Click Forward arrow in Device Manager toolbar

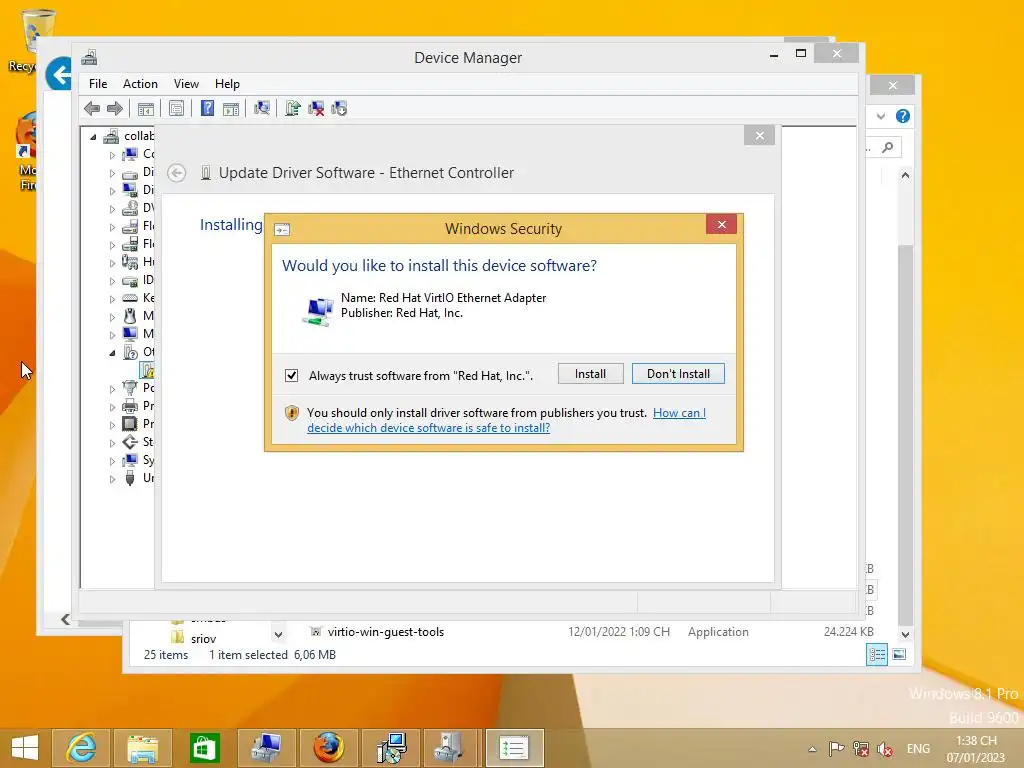click(x=115, y=108)
